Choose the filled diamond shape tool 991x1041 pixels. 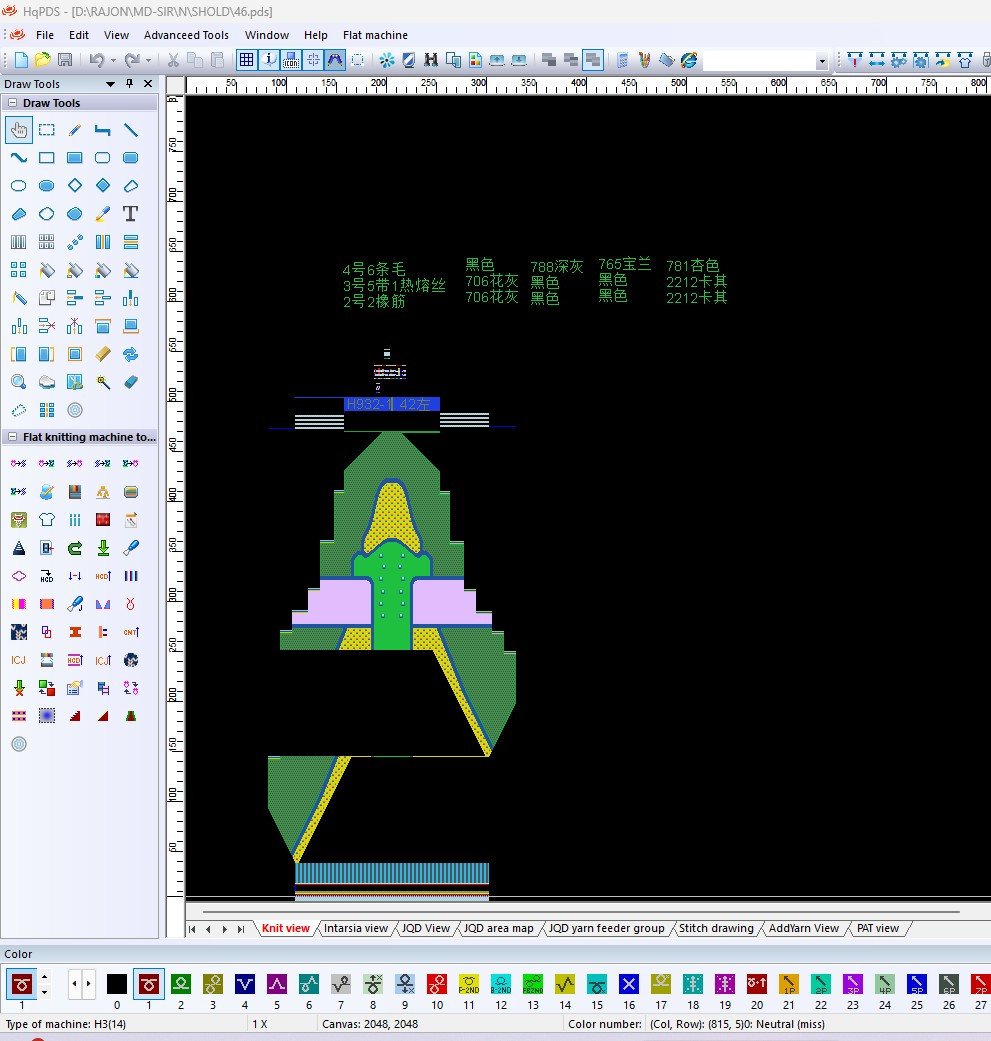click(x=102, y=186)
